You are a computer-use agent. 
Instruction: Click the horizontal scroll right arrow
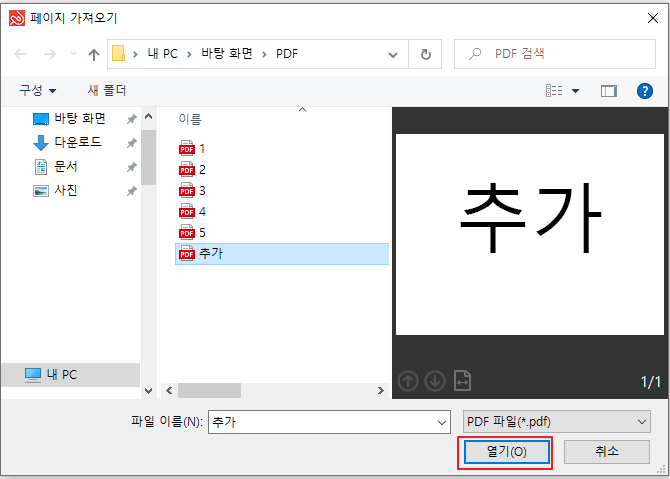point(381,391)
